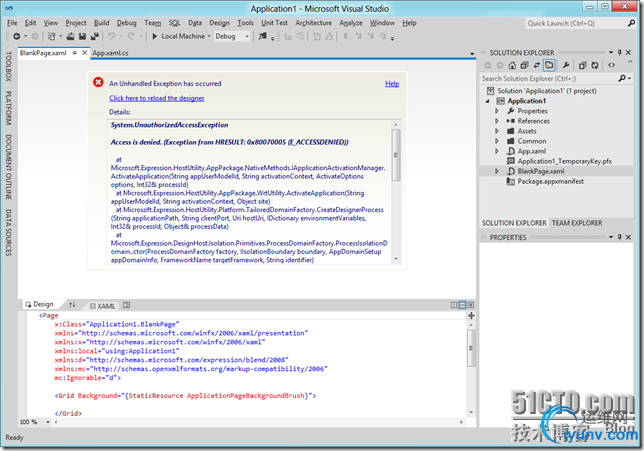
Task: Open the Unit Test menu
Action: (x=274, y=23)
